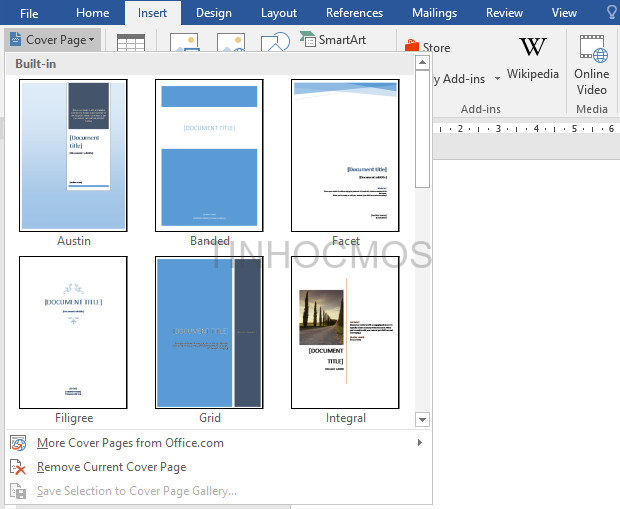Click Remove Current Cover Page
Viewport: 620px width, 509px height.
217,467
